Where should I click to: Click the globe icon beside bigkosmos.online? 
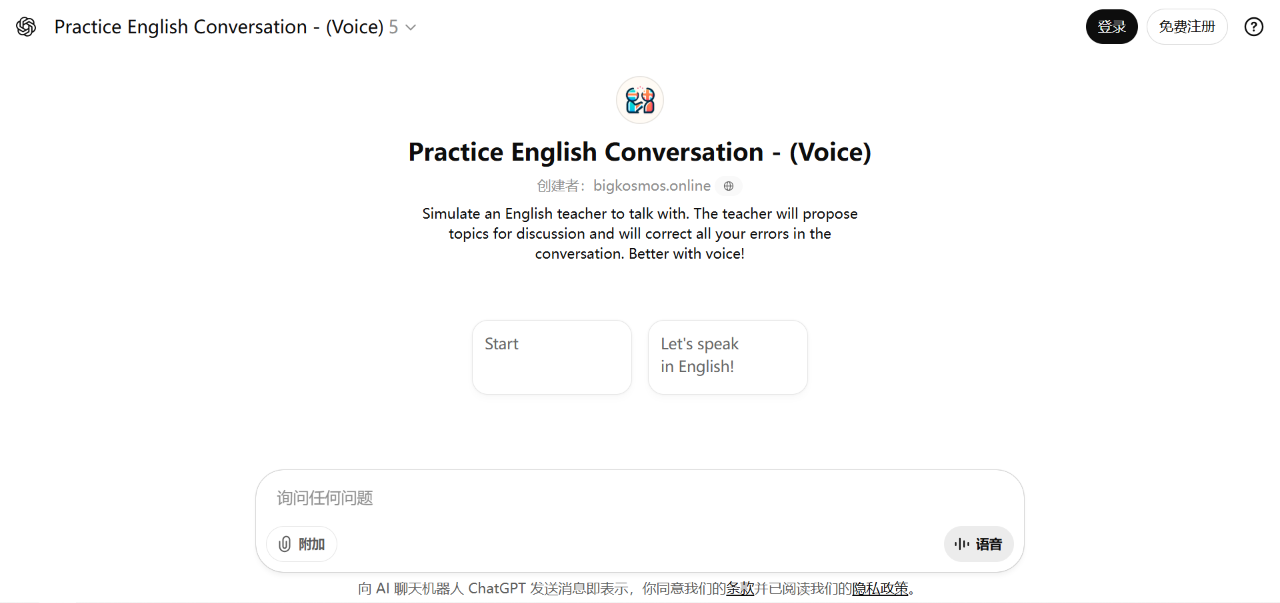point(728,186)
